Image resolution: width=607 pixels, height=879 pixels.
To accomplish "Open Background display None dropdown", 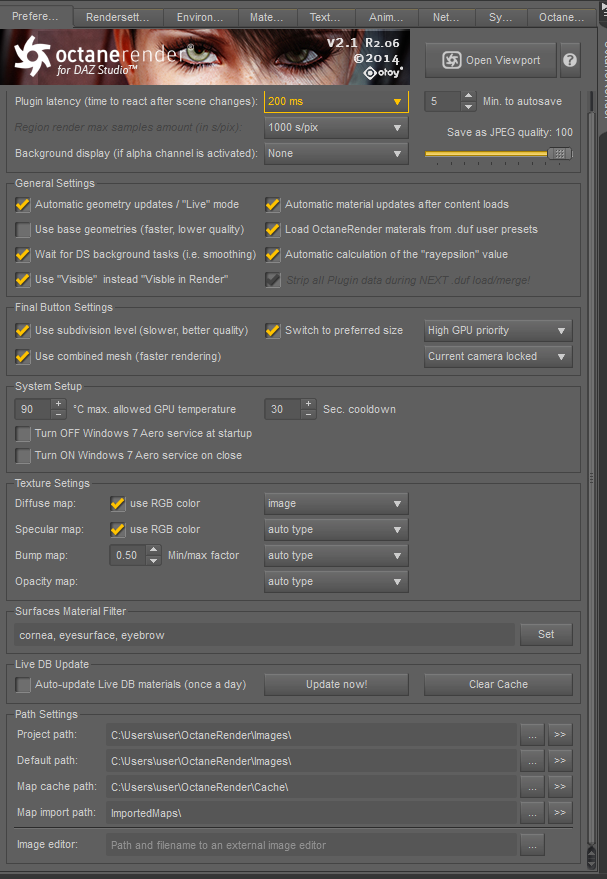I will click(x=336, y=153).
